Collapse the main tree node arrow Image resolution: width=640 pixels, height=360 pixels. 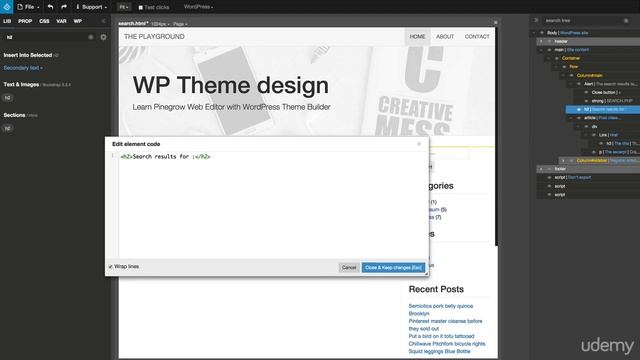(x=541, y=50)
